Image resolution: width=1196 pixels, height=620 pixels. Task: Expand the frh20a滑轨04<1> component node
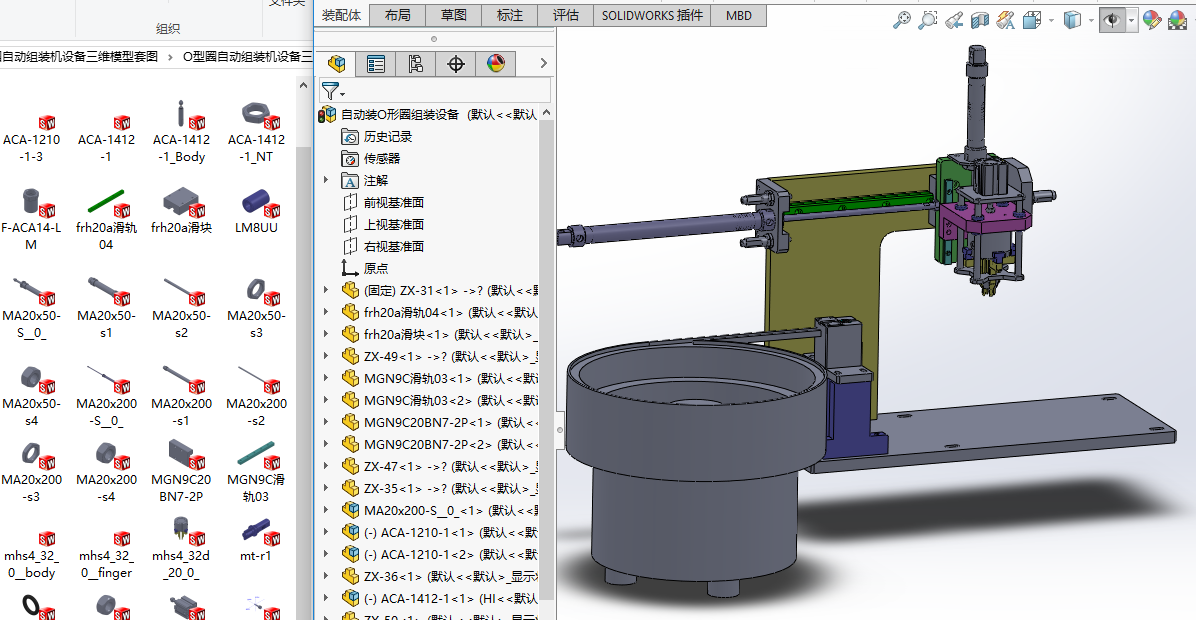(325, 312)
